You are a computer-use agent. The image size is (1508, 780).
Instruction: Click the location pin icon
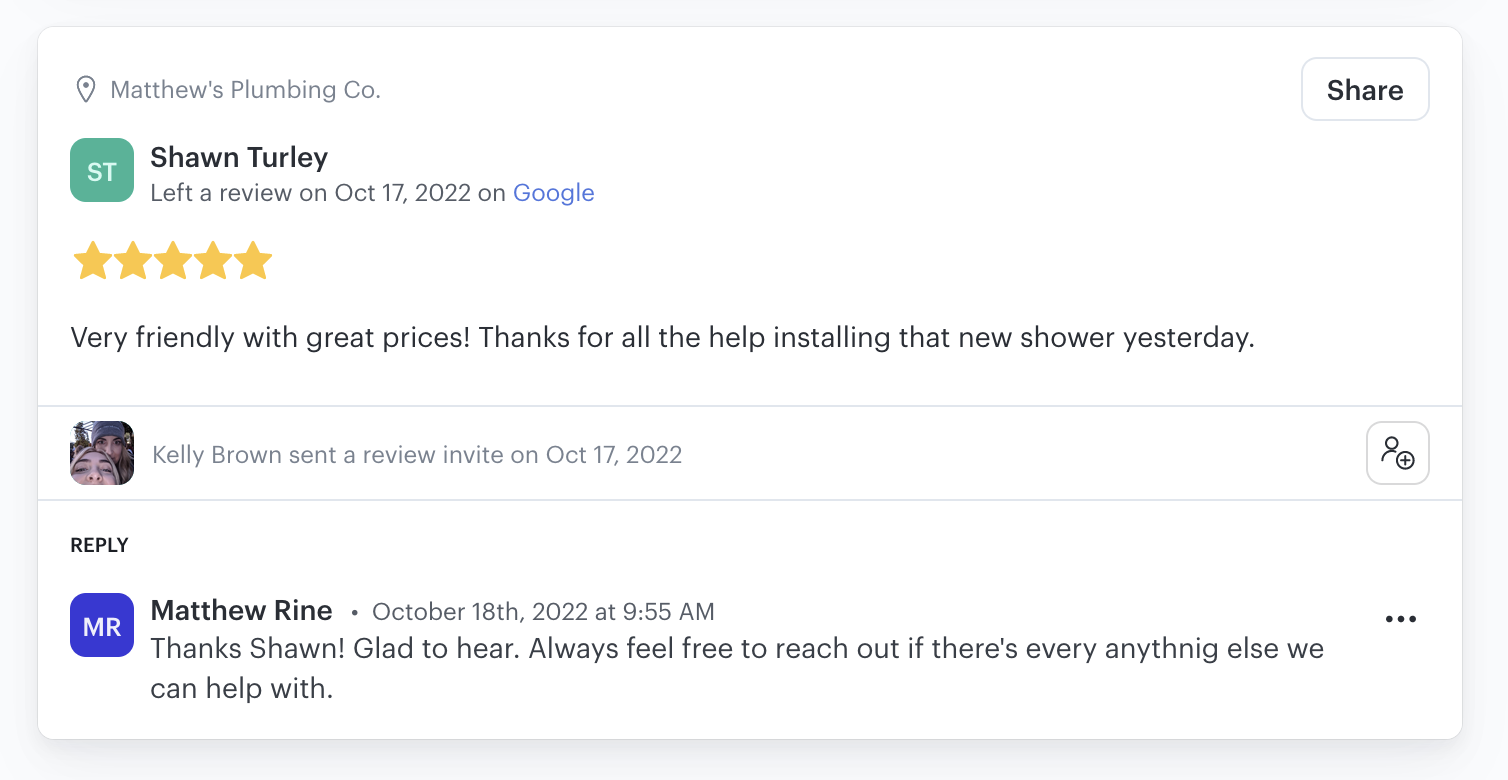[x=86, y=90]
